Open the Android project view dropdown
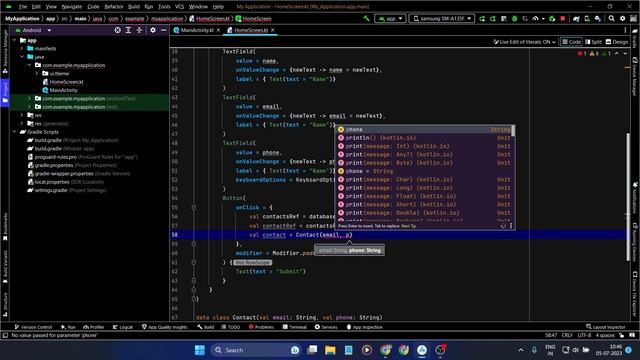Image resolution: width=640 pixels, height=360 pixels. pyautogui.click(x=33, y=30)
